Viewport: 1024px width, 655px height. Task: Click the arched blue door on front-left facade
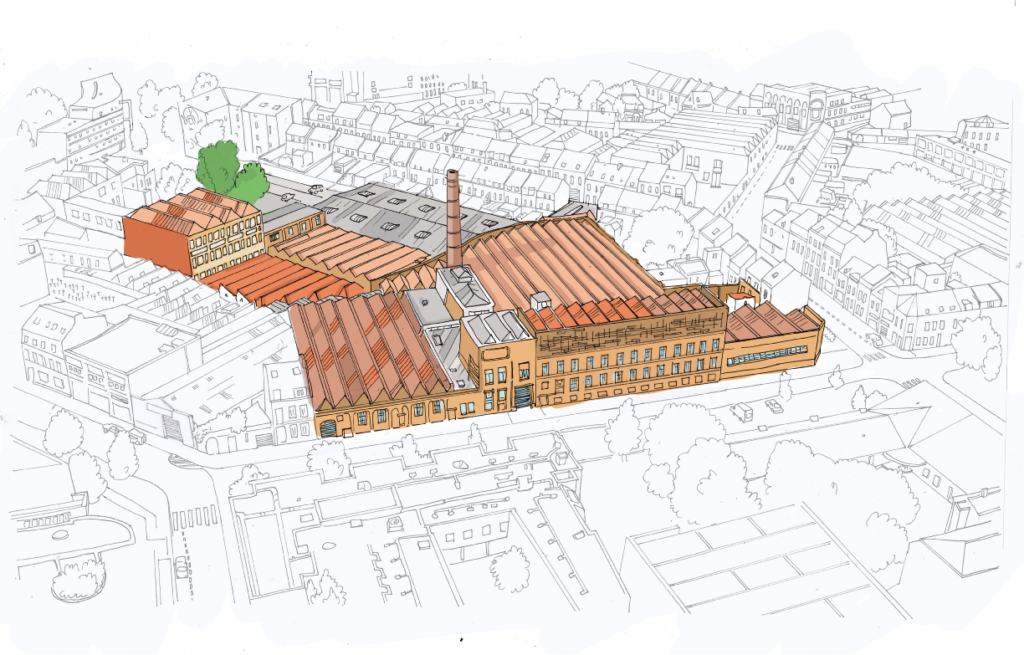[328, 428]
